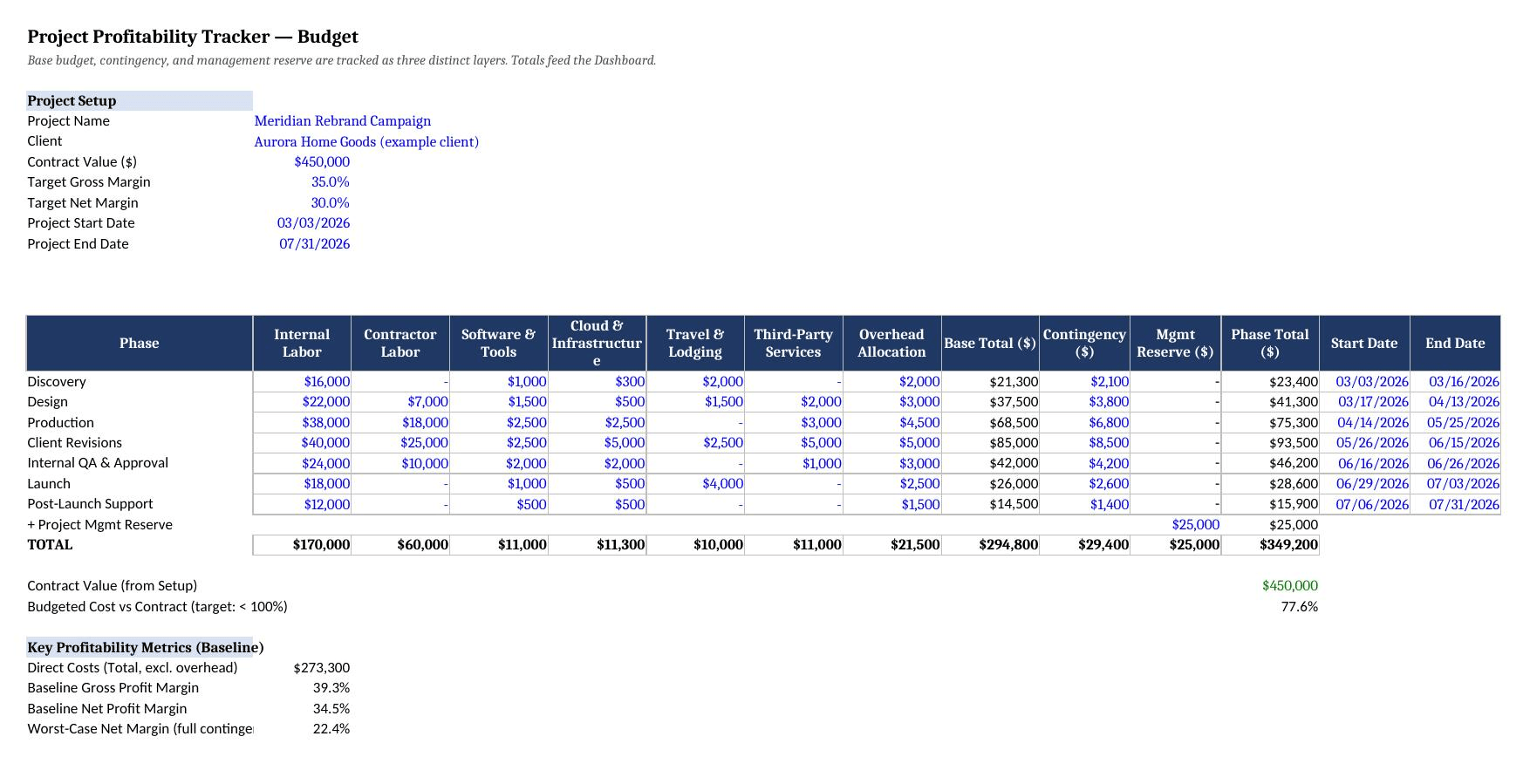Select the Internal Labor column header
1530x784 pixels.
click(x=302, y=344)
